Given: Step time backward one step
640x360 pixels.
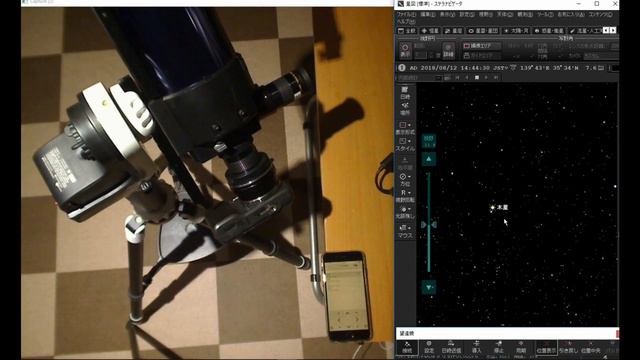Looking at the screenshot, I should [467, 77].
